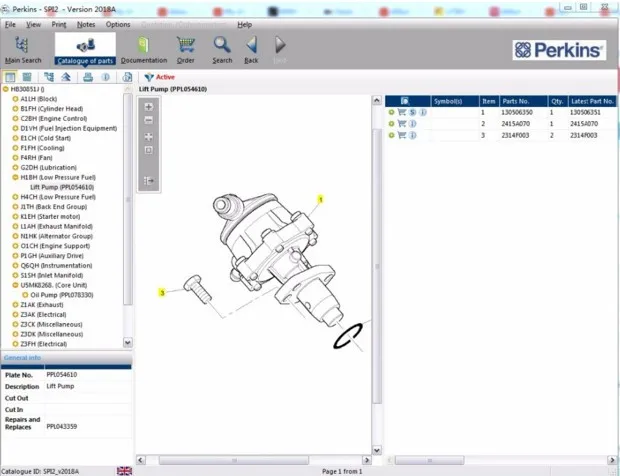Expand D1VH (Fuel Injection Equipment) node
The width and height of the screenshot is (620, 476).
(15, 128)
